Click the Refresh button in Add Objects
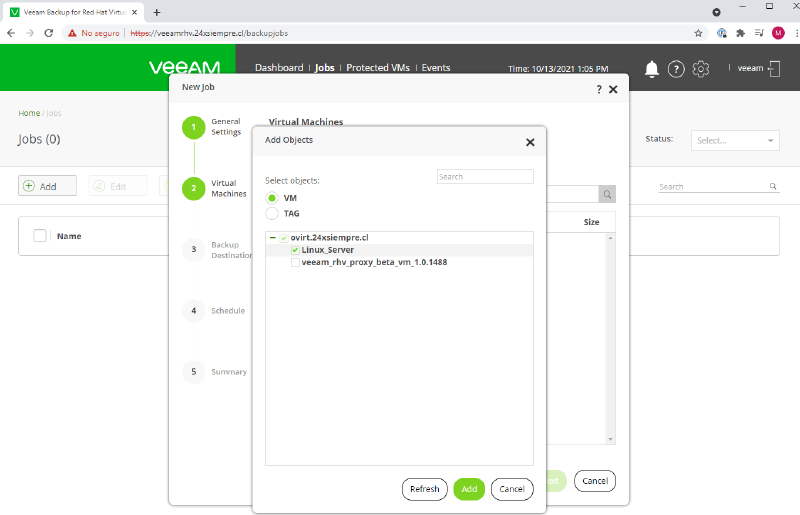 tap(424, 489)
